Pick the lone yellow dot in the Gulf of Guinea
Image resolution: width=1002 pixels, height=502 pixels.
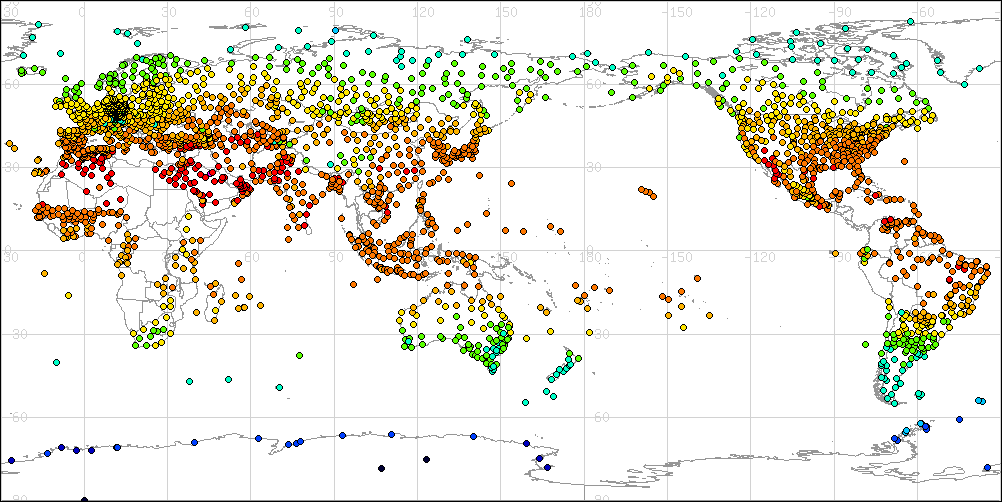click(x=68, y=295)
